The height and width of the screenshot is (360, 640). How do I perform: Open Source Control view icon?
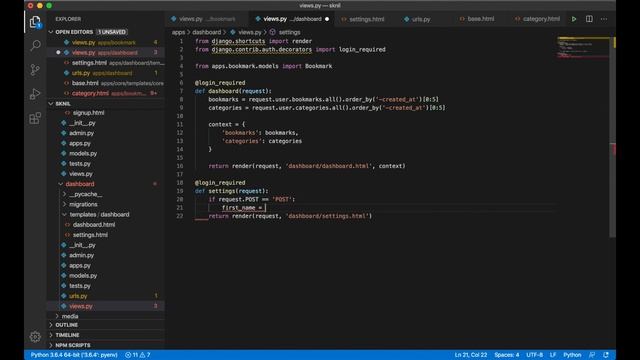(35, 70)
